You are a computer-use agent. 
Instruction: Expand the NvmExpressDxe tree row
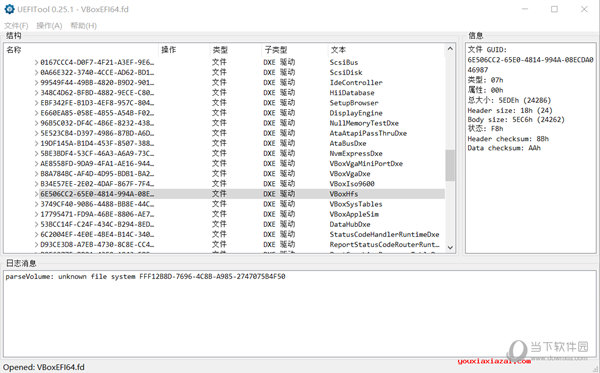click(x=36, y=153)
